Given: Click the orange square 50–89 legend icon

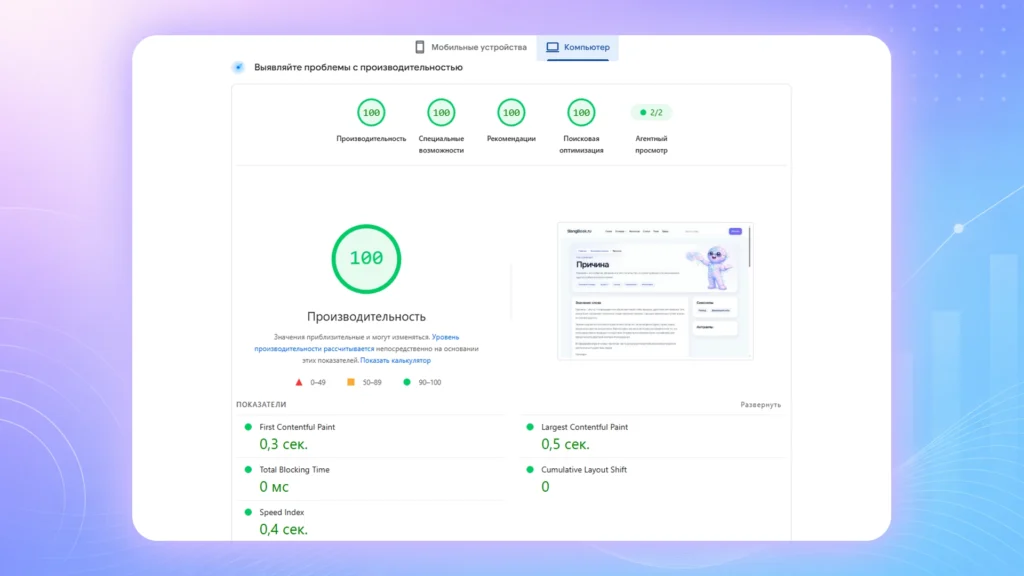Looking at the screenshot, I should 351,382.
